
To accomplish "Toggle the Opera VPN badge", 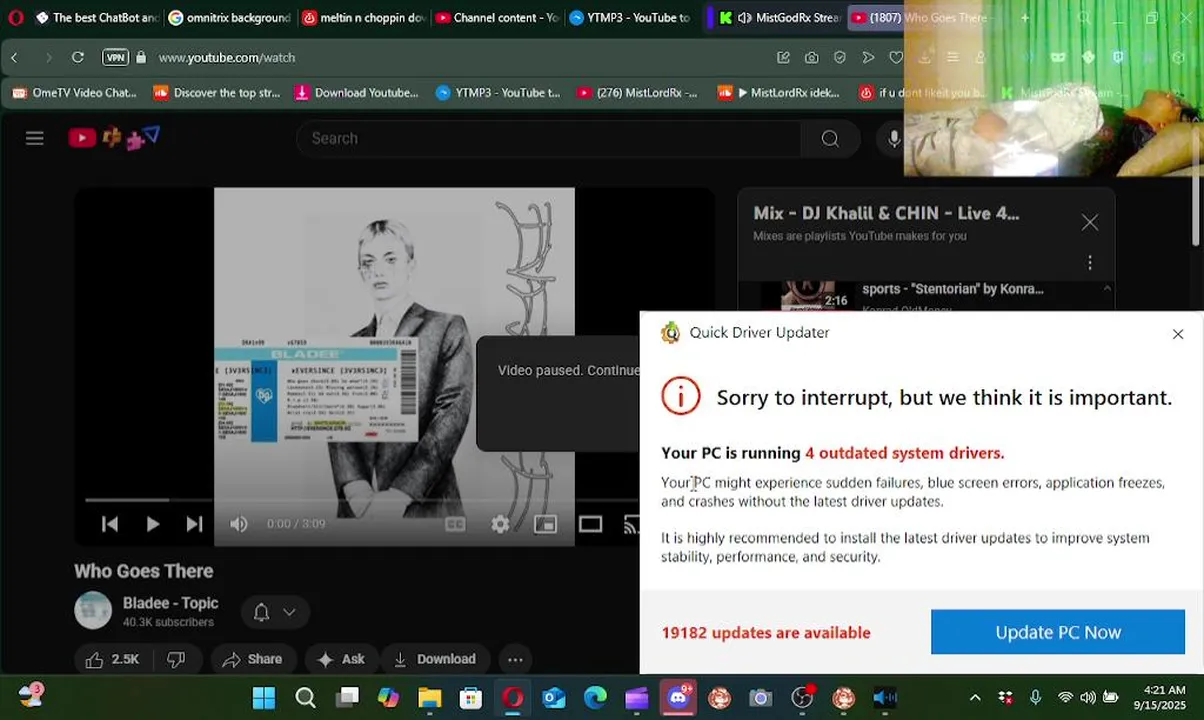I will coord(116,58).
